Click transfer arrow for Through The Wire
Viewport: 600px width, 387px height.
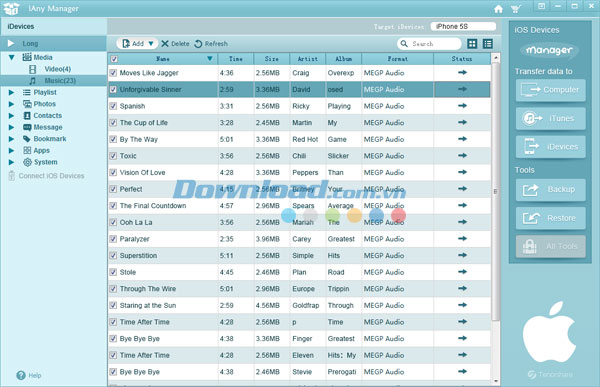462,288
